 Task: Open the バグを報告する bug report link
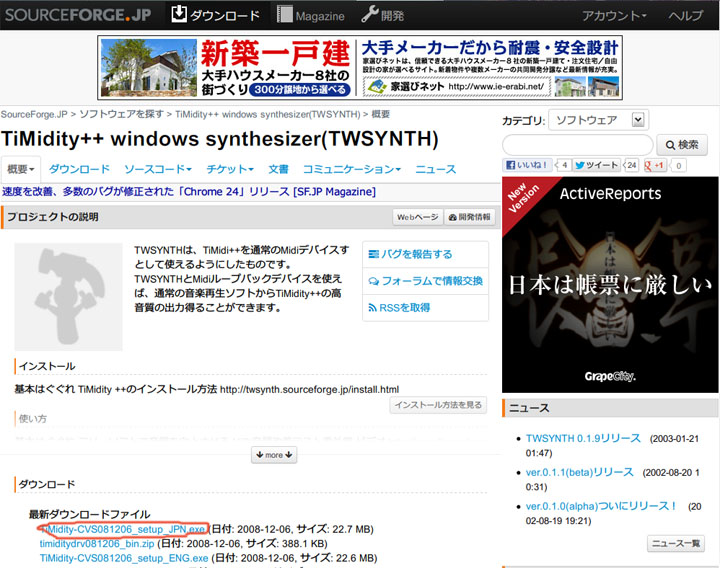[x=411, y=254]
